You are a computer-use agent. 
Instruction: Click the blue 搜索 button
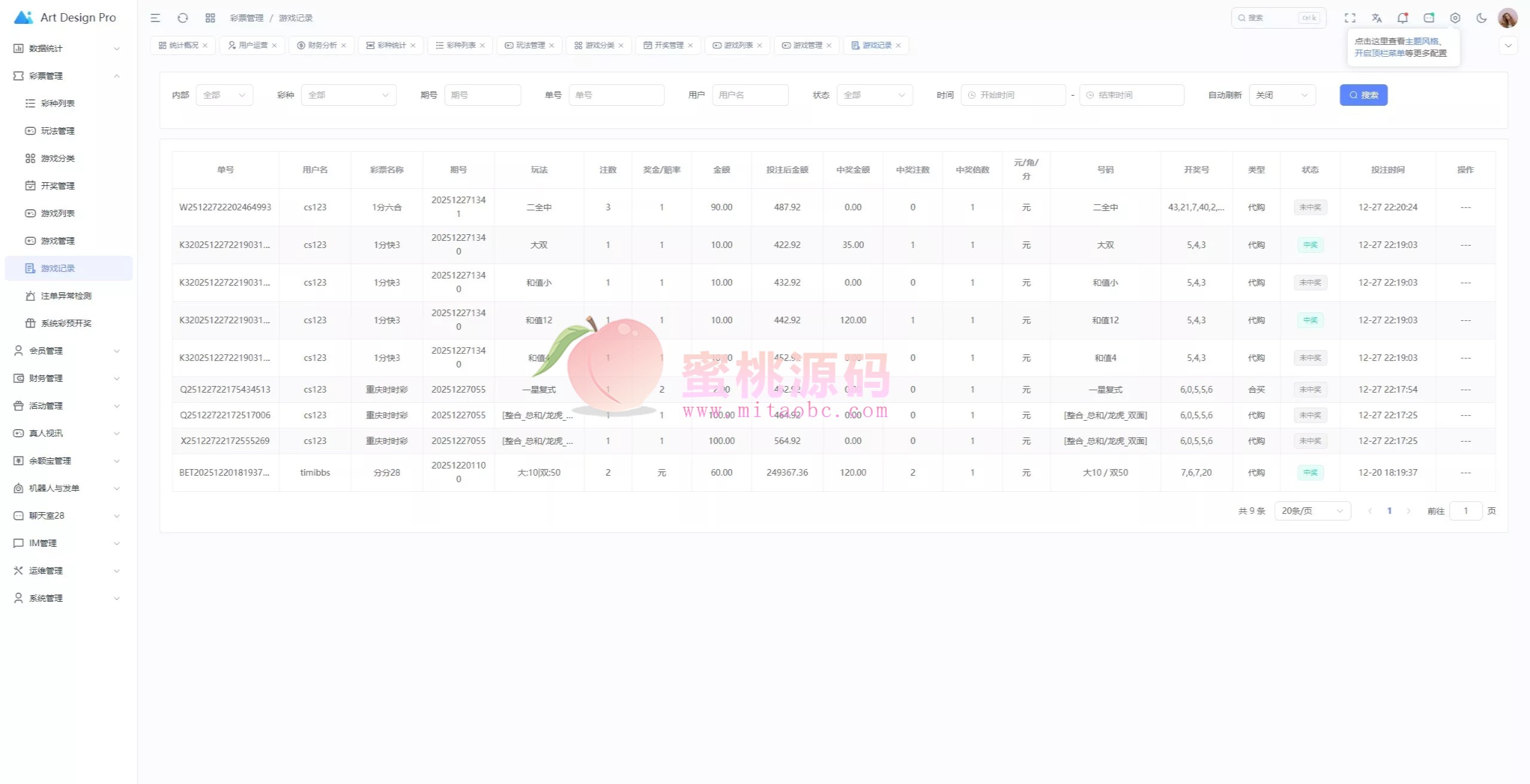point(1363,95)
